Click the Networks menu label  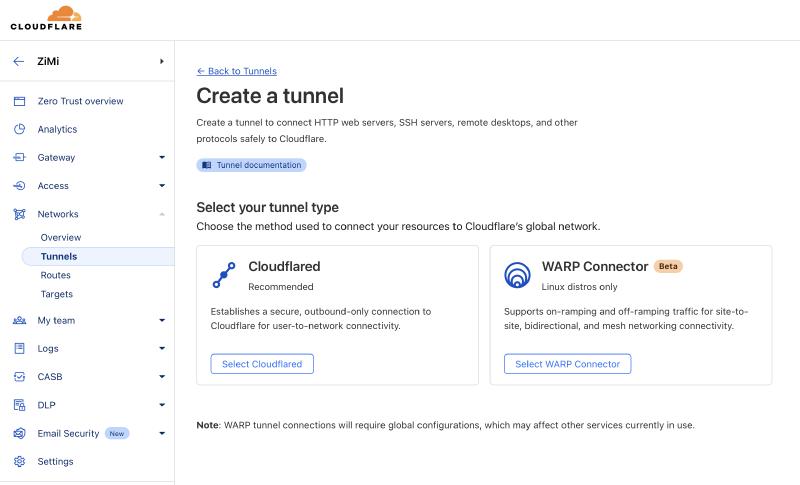58,214
